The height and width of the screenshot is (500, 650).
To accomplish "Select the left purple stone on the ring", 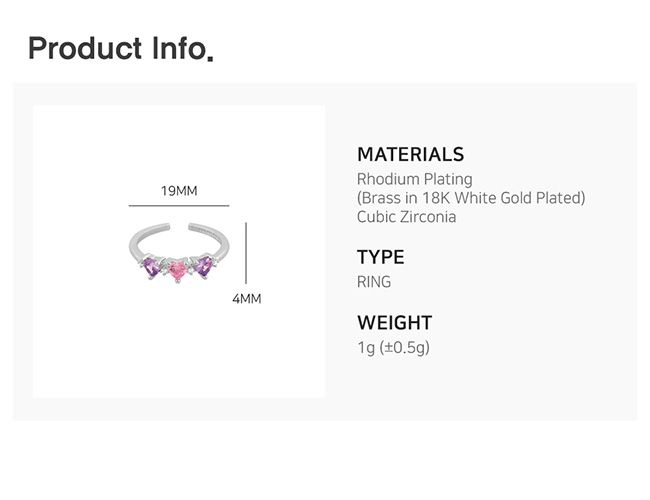I will coord(151,267).
